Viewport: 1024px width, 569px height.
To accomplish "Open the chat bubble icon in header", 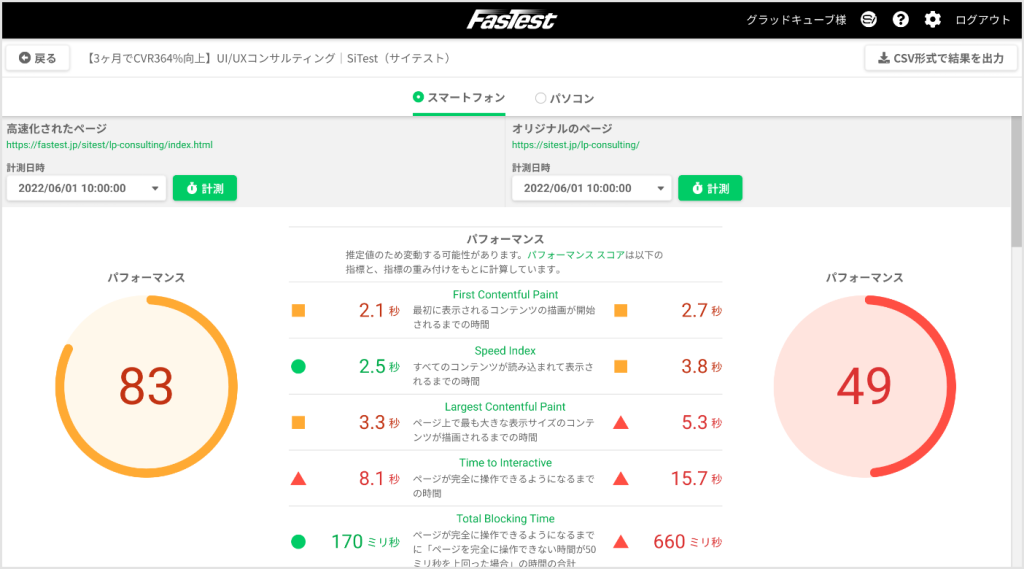I will [869, 20].
